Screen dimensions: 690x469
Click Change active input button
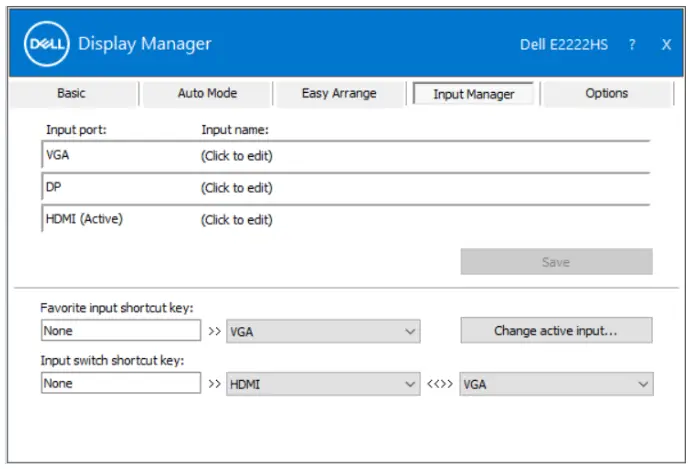(x=556, y=330)
